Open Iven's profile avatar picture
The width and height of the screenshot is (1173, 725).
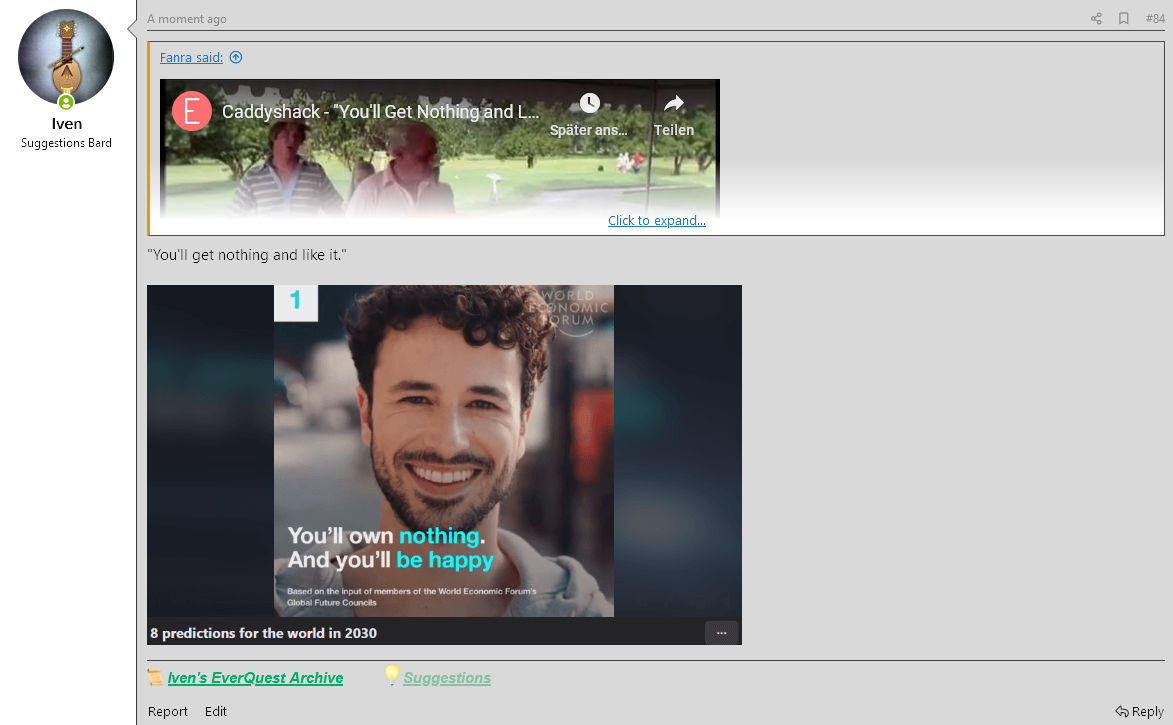(x=66, y=58)
